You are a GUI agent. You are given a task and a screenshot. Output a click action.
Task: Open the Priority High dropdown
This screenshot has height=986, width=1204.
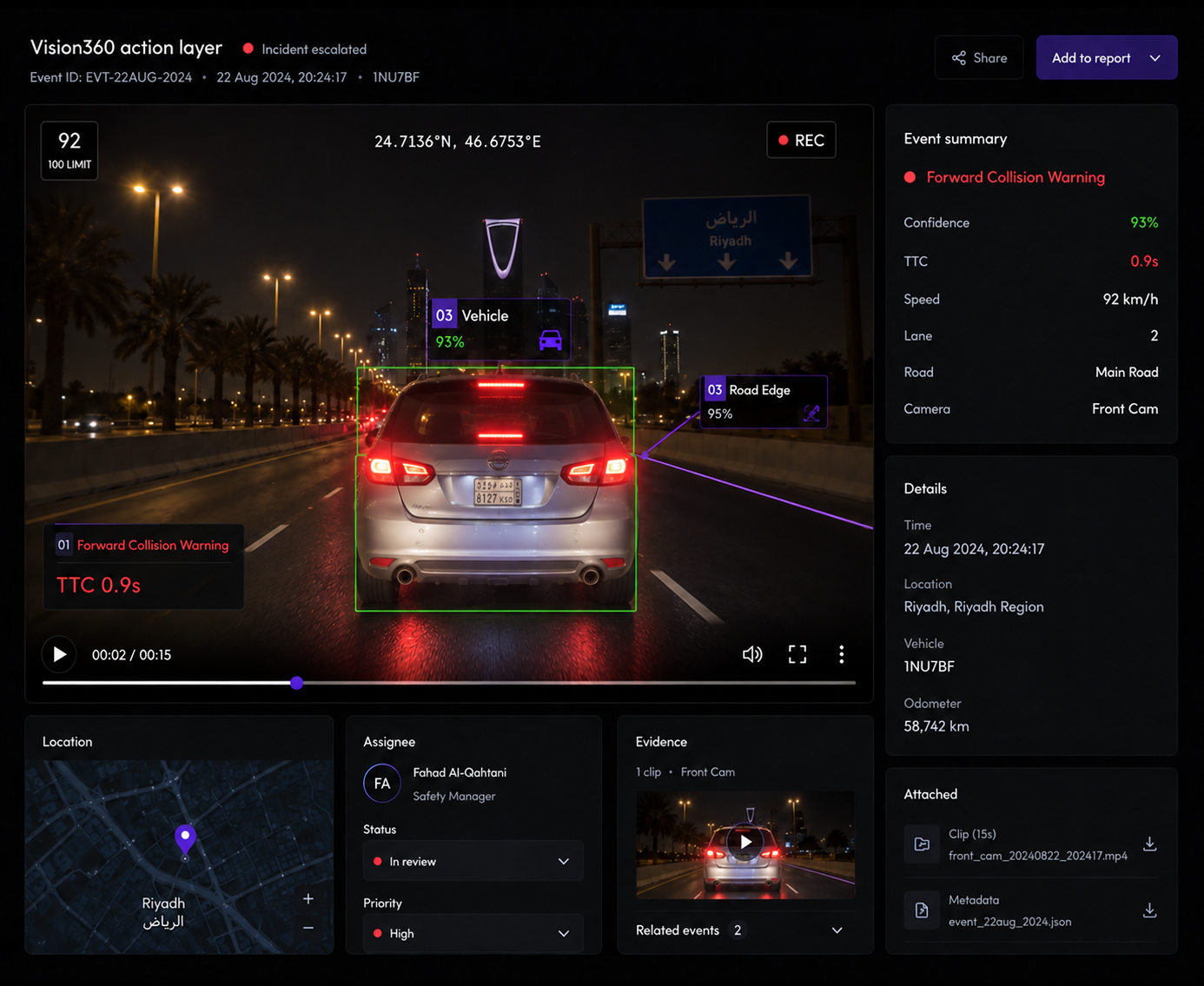click(473, 933)
